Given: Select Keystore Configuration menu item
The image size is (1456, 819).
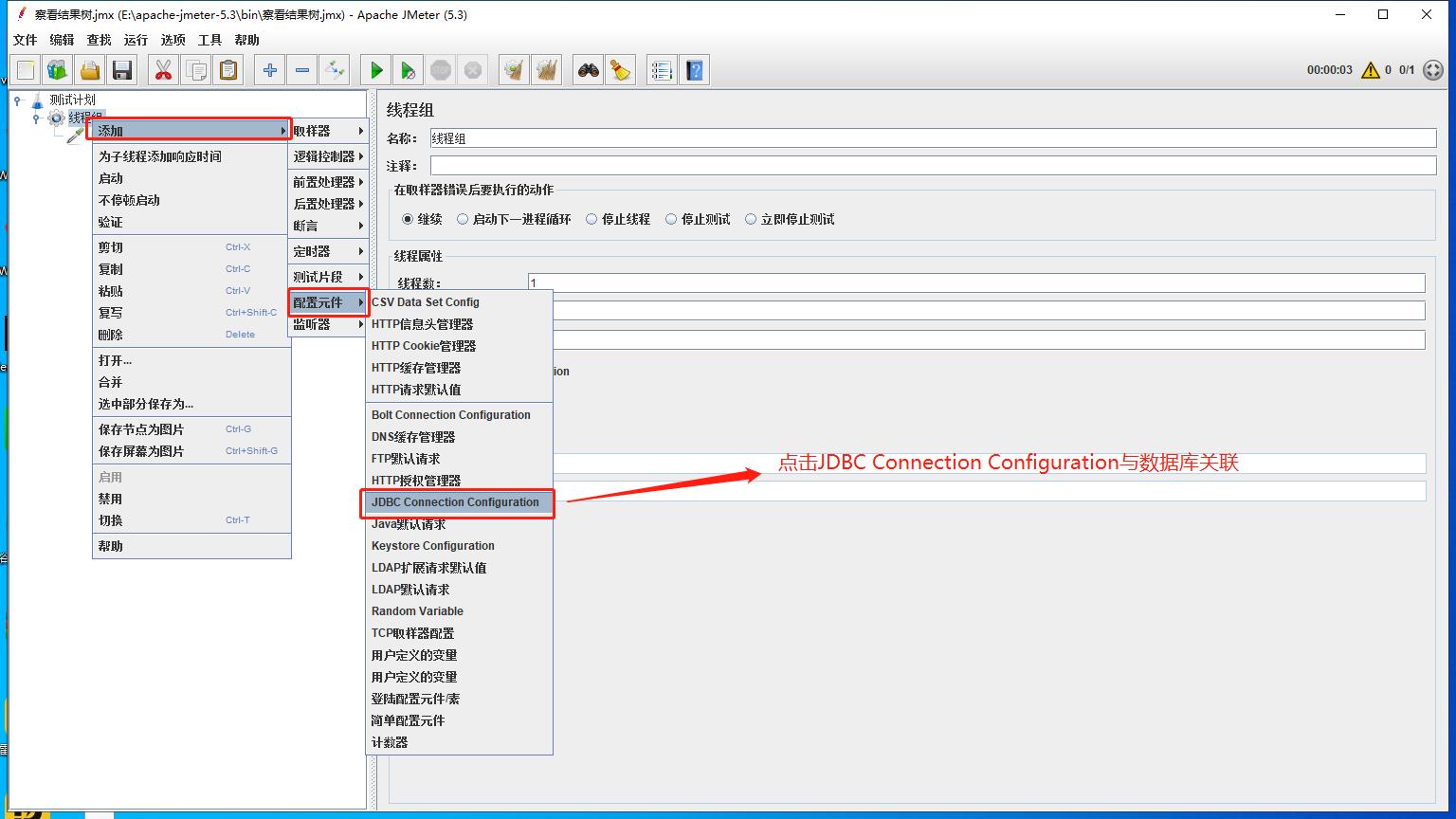Looking at the screenshot, I should (459, 546).
